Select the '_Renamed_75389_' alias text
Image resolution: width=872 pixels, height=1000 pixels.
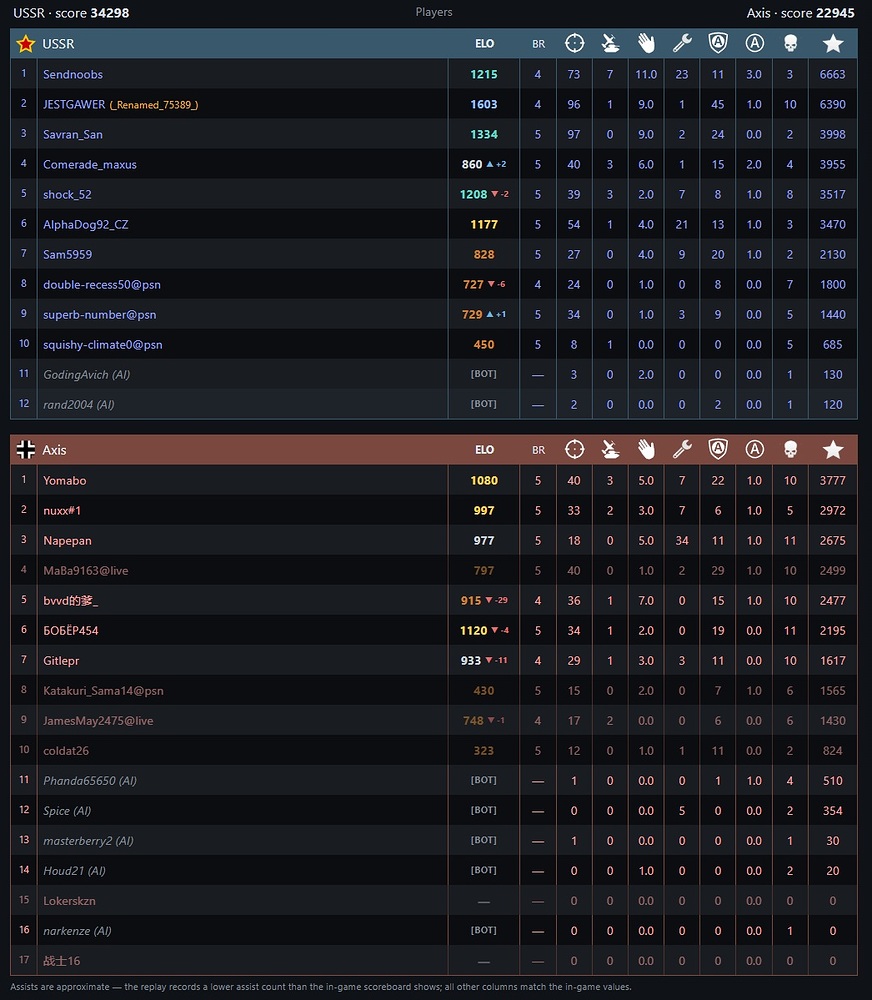(154, 105)
